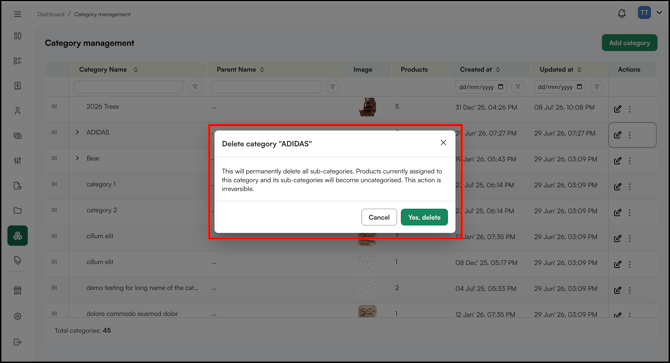This screenshot has width=670, height=363.
Task: Open Updated at date picker field
Action: (x=560, y=87)
